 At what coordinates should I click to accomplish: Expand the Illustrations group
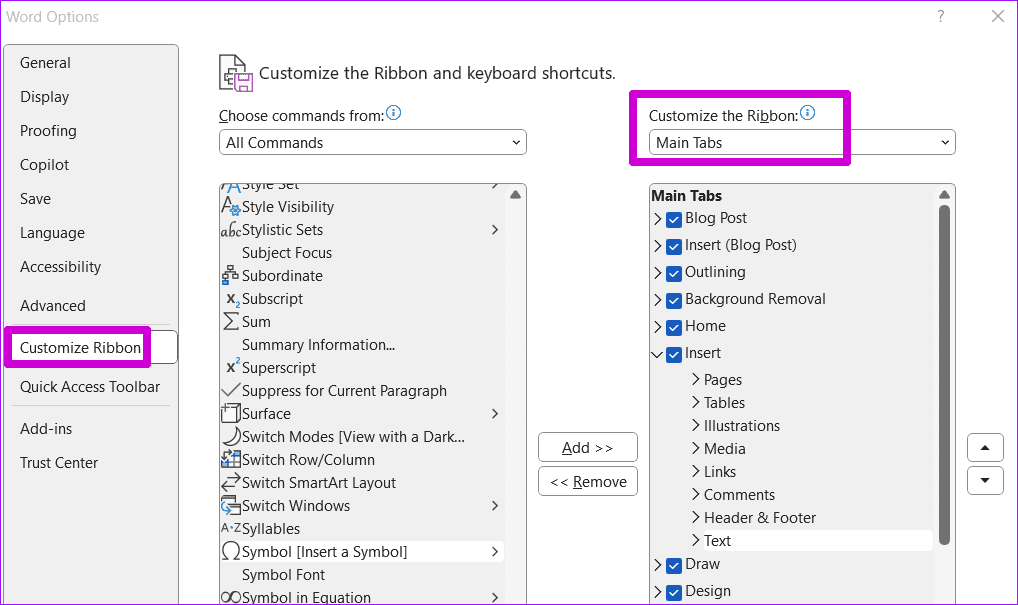[x=695, y=425]
